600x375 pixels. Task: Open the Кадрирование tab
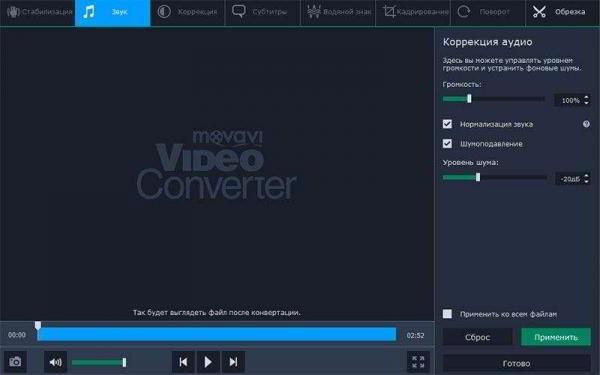(413, 12)
